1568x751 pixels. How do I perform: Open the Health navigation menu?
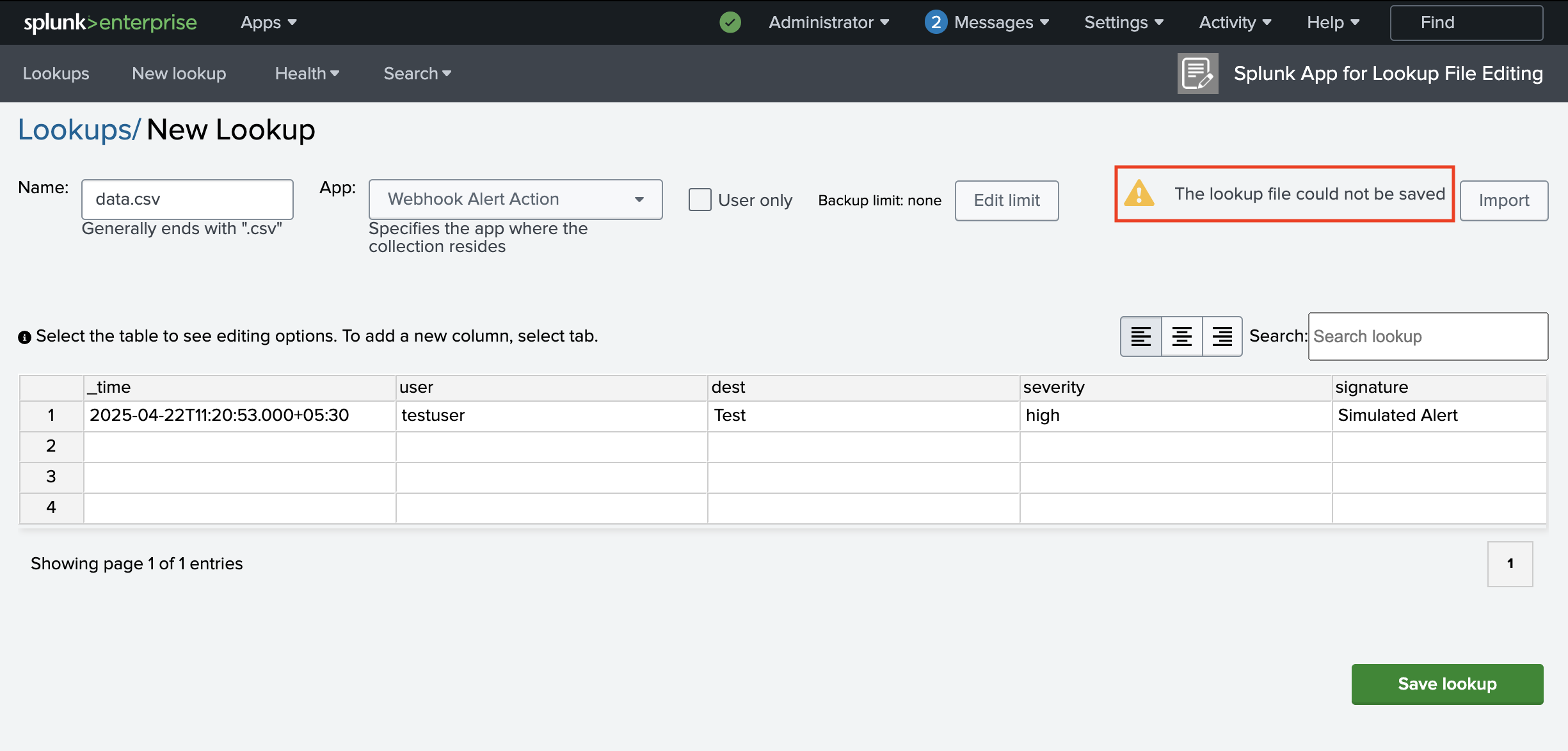(x=307, y=74)
